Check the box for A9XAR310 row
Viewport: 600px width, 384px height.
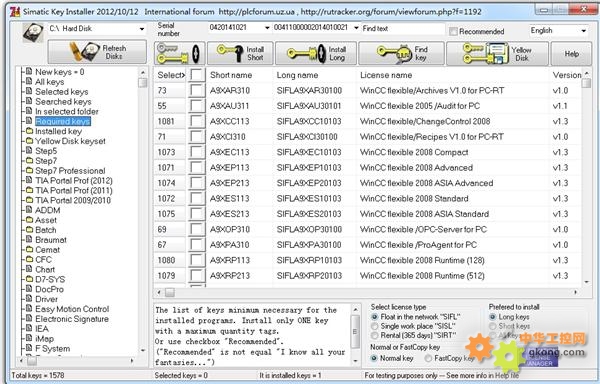[x=197, y=90]
